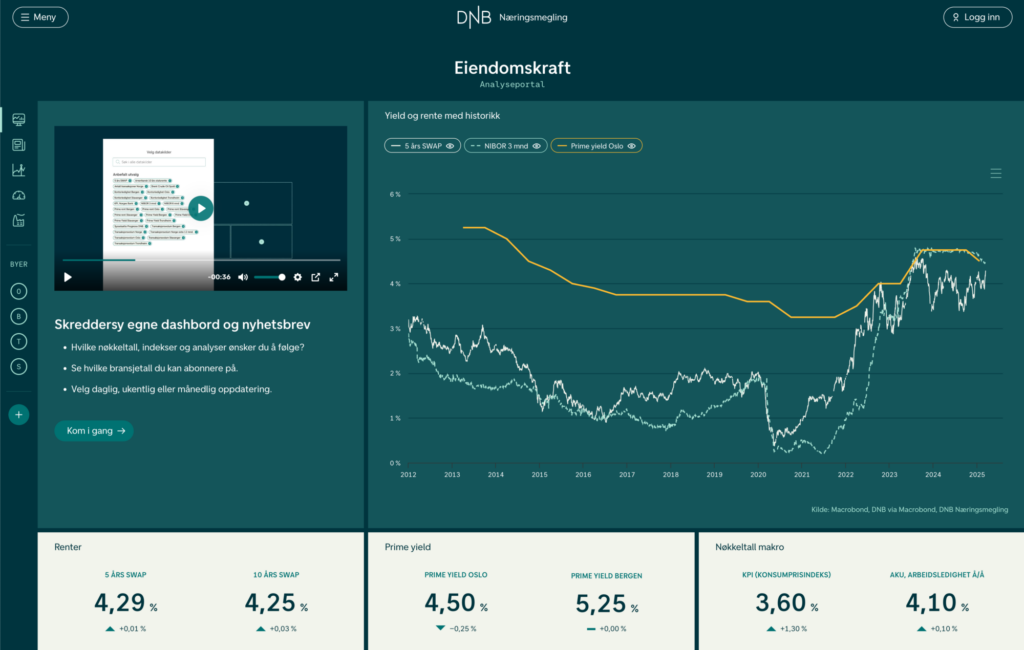This screenshot has width=1024, height=650.
Task: Play the video using the center play button
Action: (201, 208)
